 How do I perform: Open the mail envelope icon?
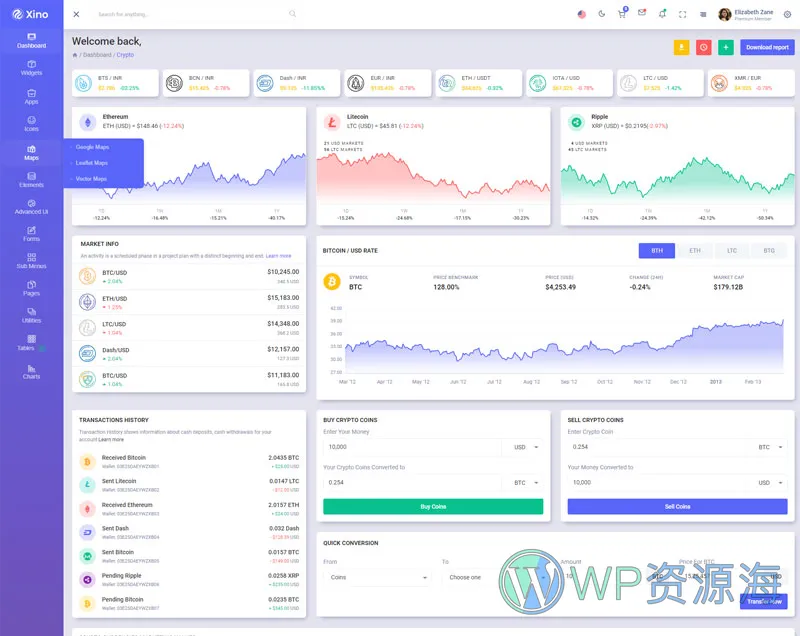(642, 14)
